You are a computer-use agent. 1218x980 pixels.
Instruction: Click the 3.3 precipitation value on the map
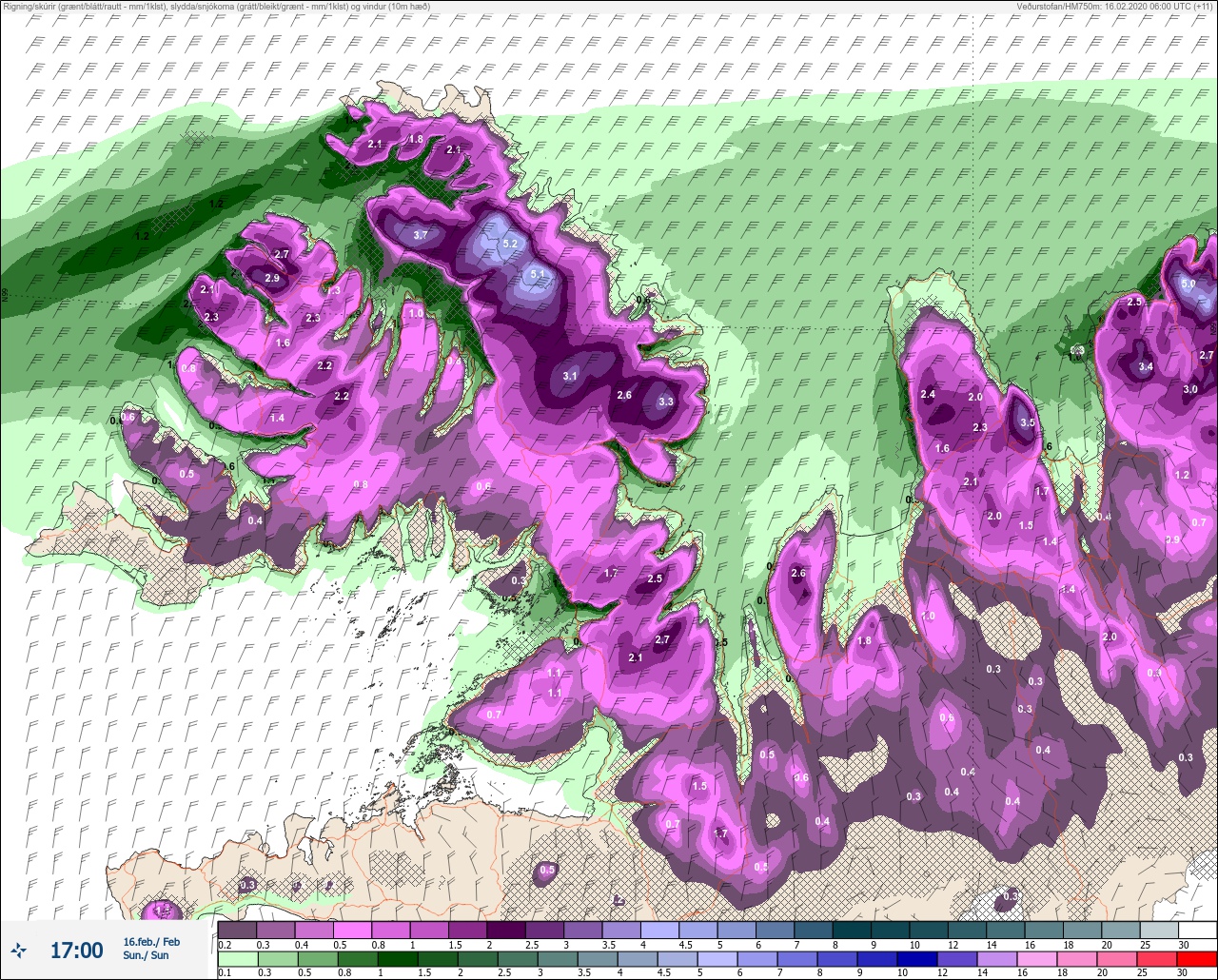coord(666,402)
